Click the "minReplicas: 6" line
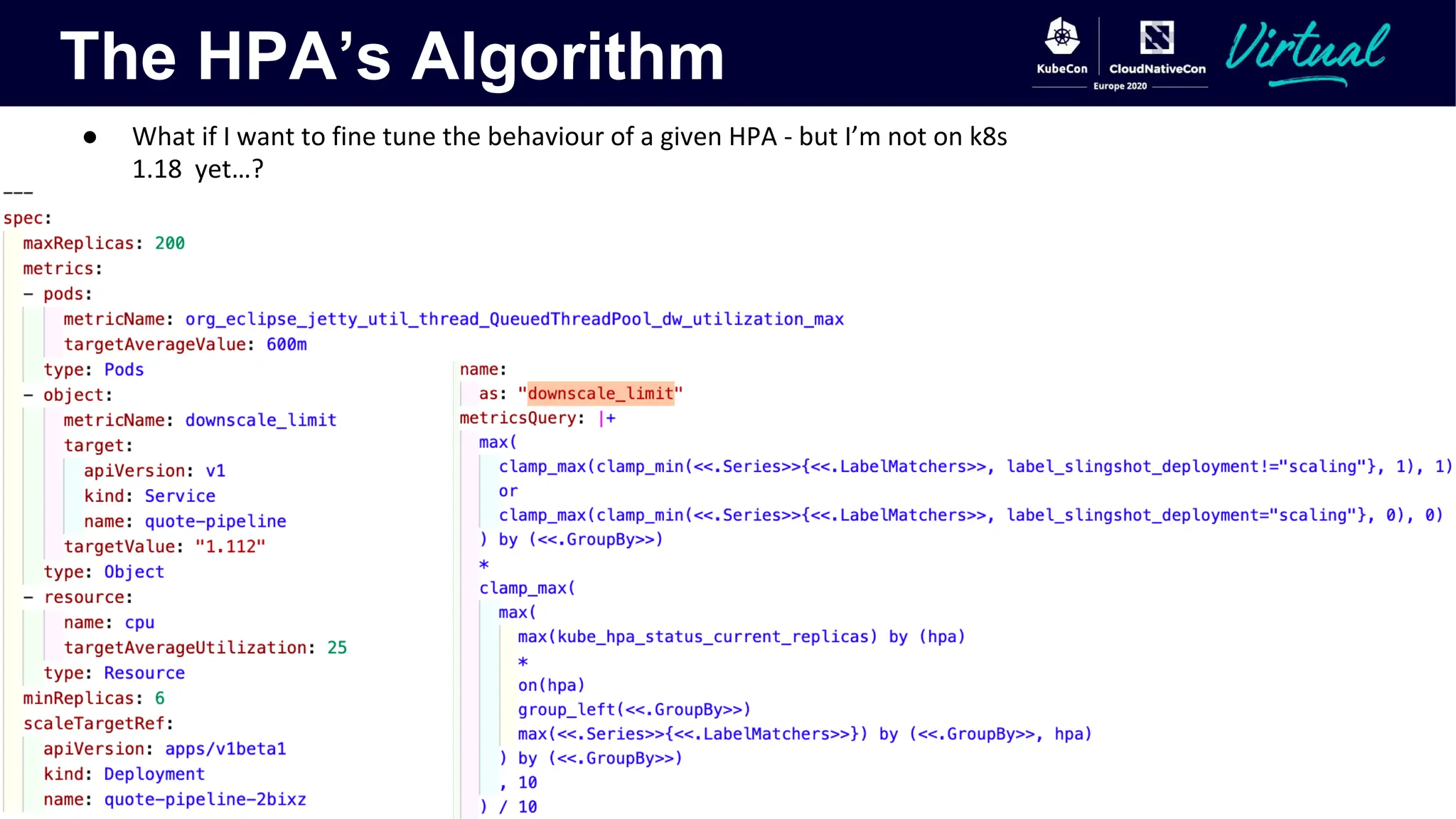The height and width of the screenshot is (819, 1456). (x=94, y=698)
